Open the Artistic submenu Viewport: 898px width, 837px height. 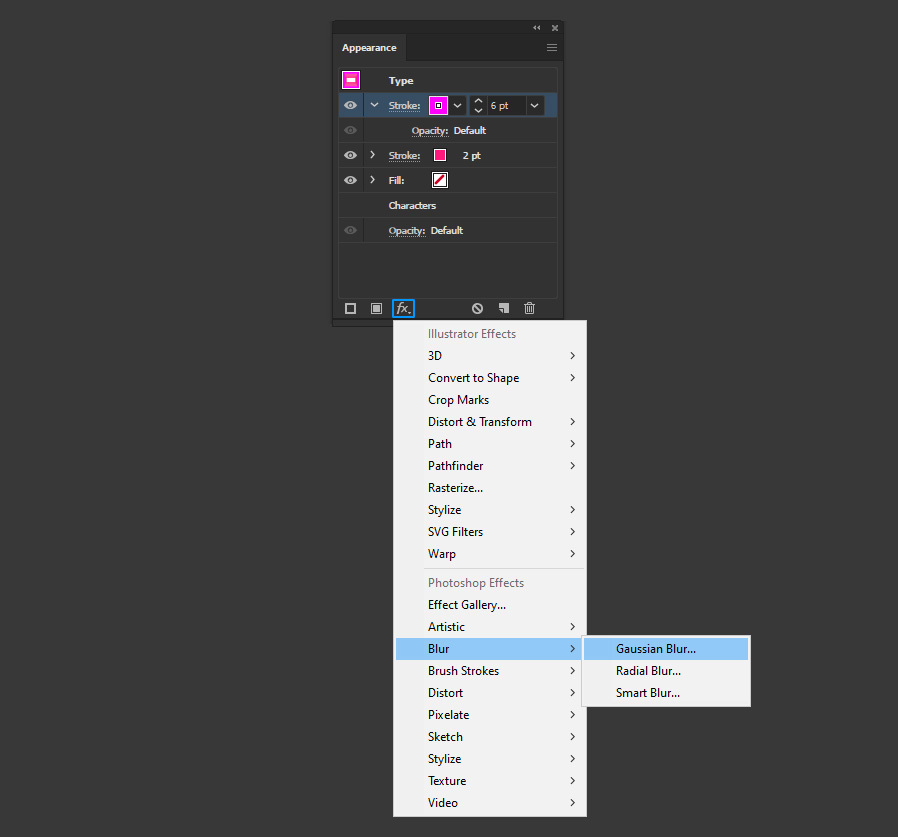(490, 627)
